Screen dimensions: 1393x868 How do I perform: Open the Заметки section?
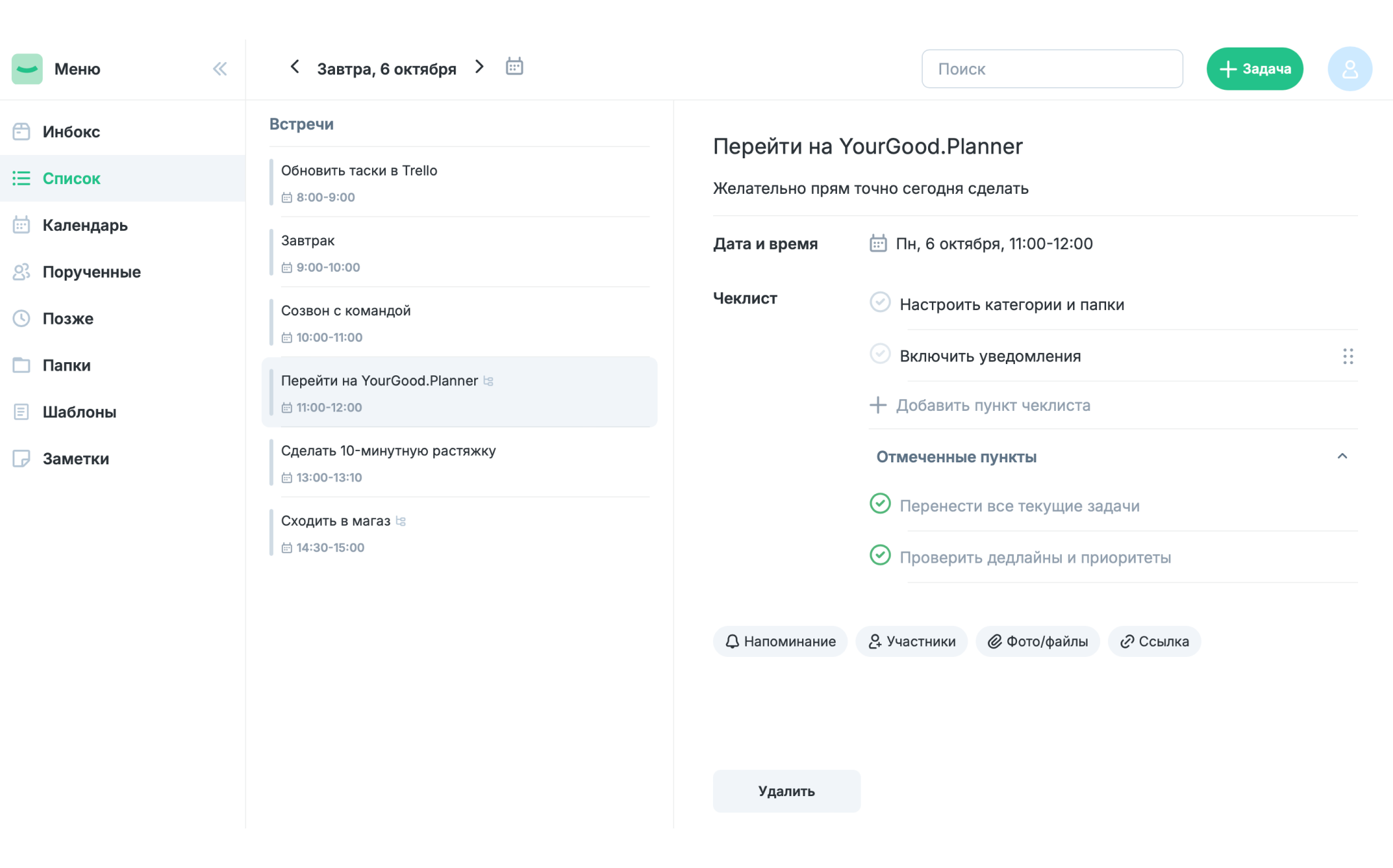tap(75, 458)
